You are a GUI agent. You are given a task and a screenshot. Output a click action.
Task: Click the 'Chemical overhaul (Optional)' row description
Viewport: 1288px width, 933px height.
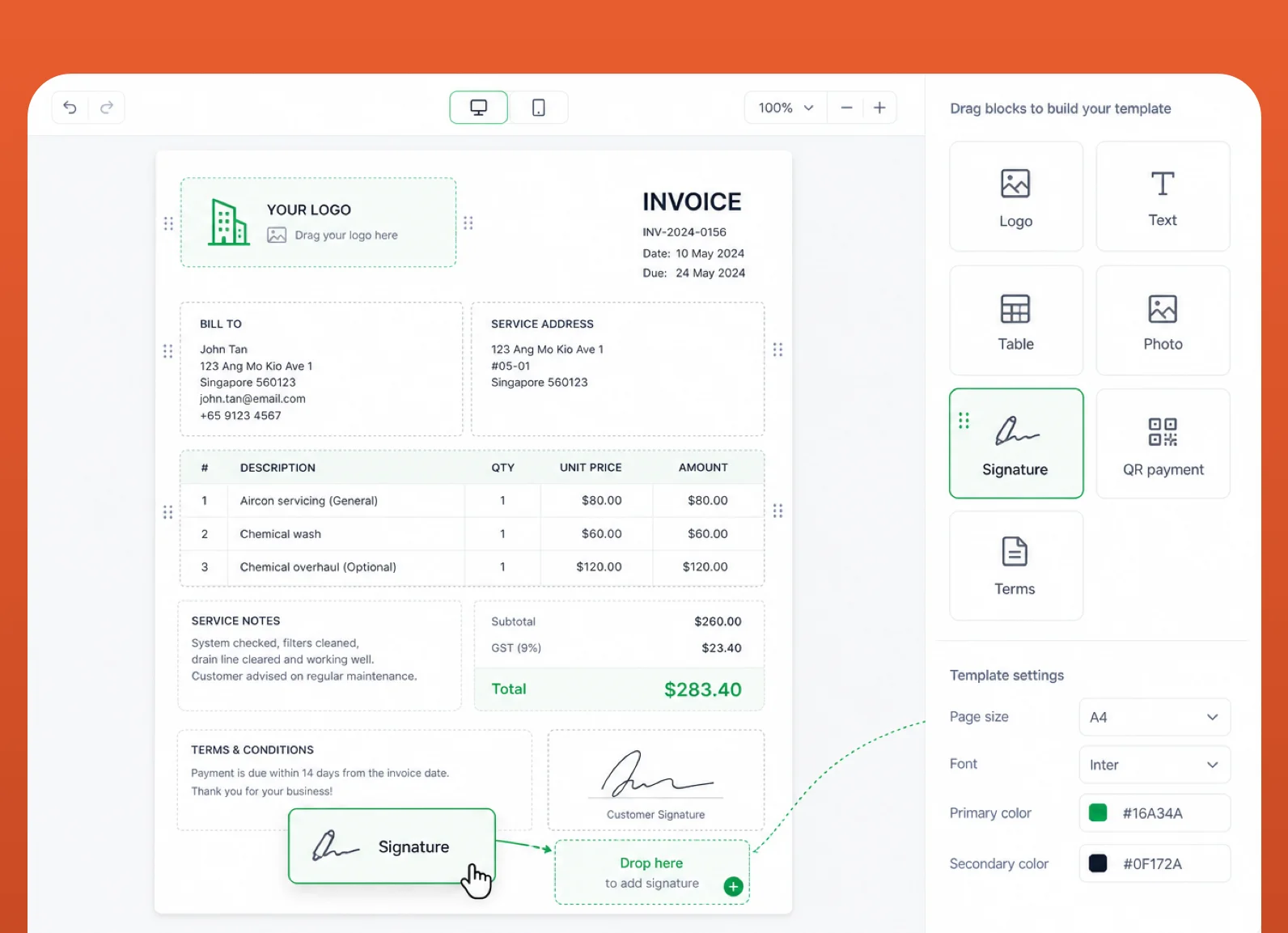tap(318, 567)
